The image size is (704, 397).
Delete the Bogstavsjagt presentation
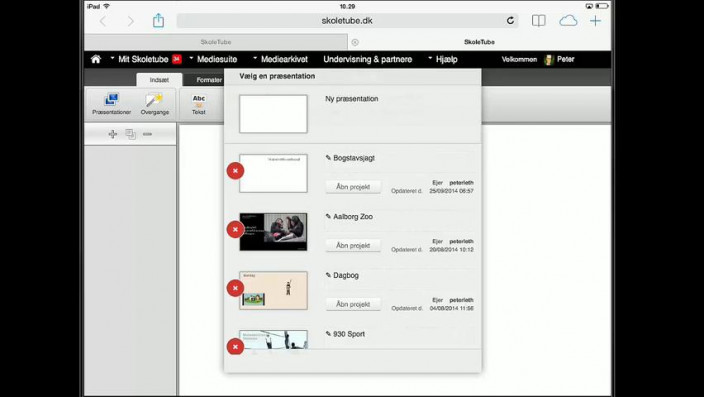tap(235, 171)
